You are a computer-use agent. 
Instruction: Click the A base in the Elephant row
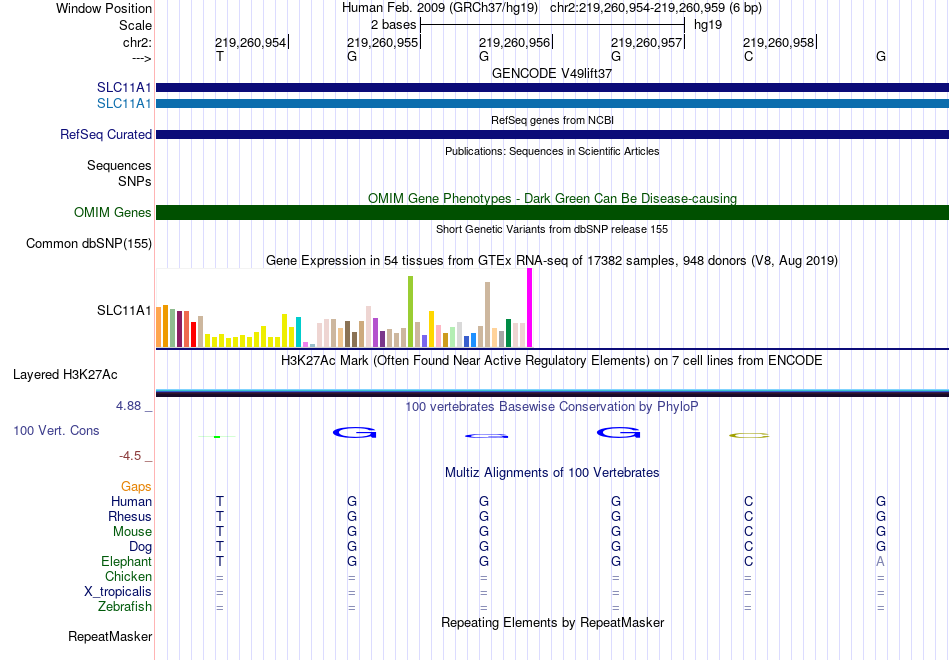(880, 561)
